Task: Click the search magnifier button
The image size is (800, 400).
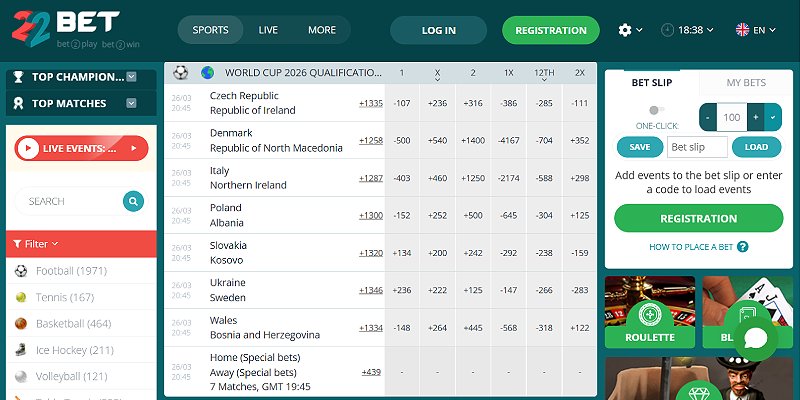Action: pyautogui.click(x=133, y=201)
